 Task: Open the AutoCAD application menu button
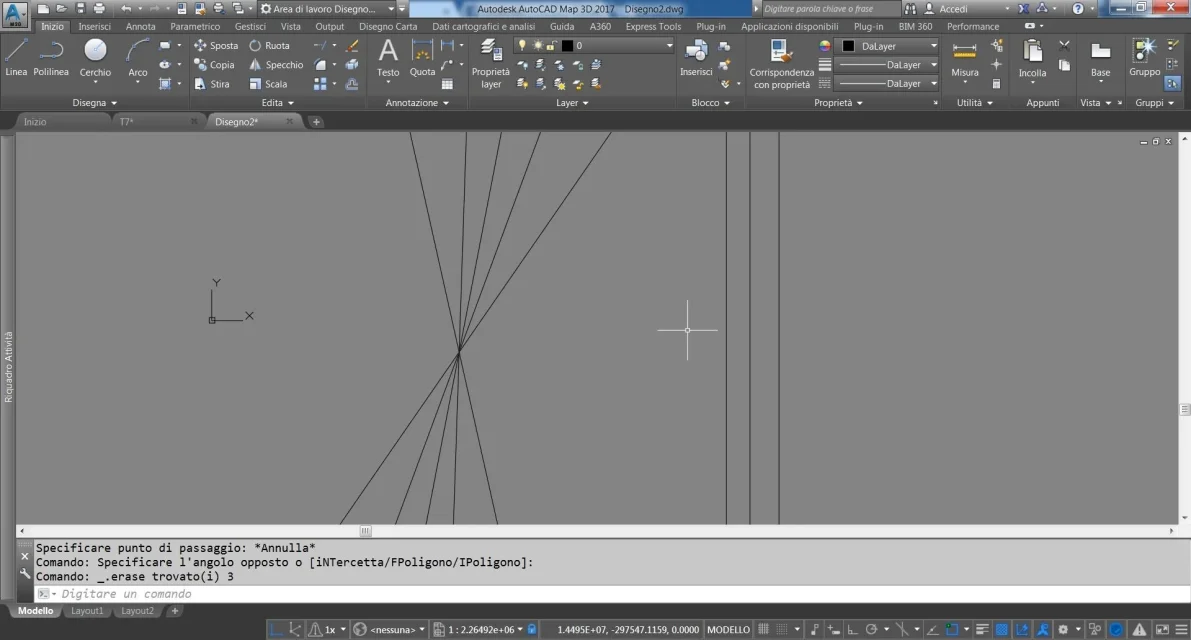click(x=14, y=14)
